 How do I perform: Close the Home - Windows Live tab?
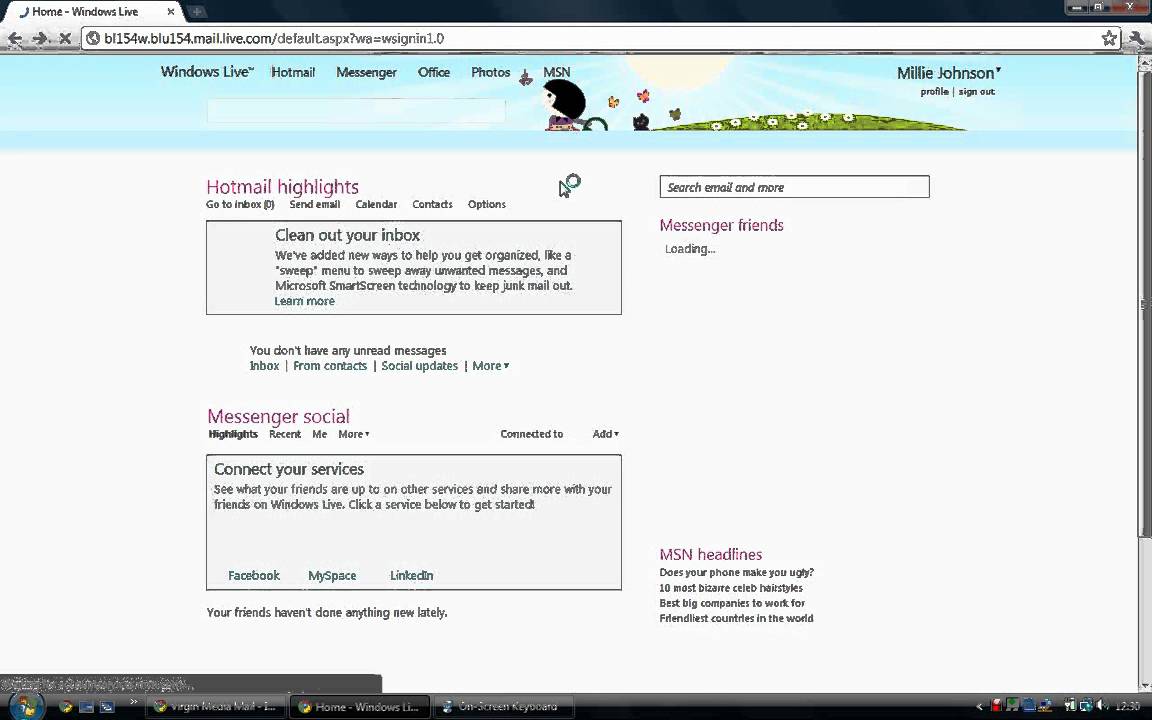pos(170,12)
